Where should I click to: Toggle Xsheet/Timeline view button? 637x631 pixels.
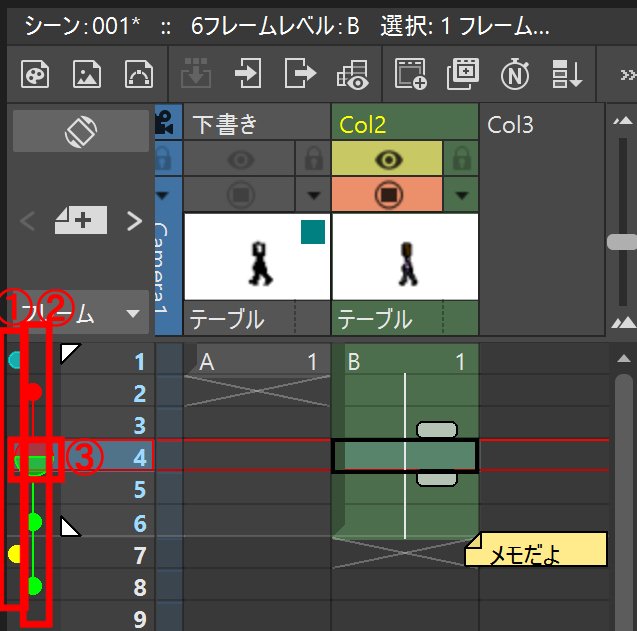click(x=81, y=131)
